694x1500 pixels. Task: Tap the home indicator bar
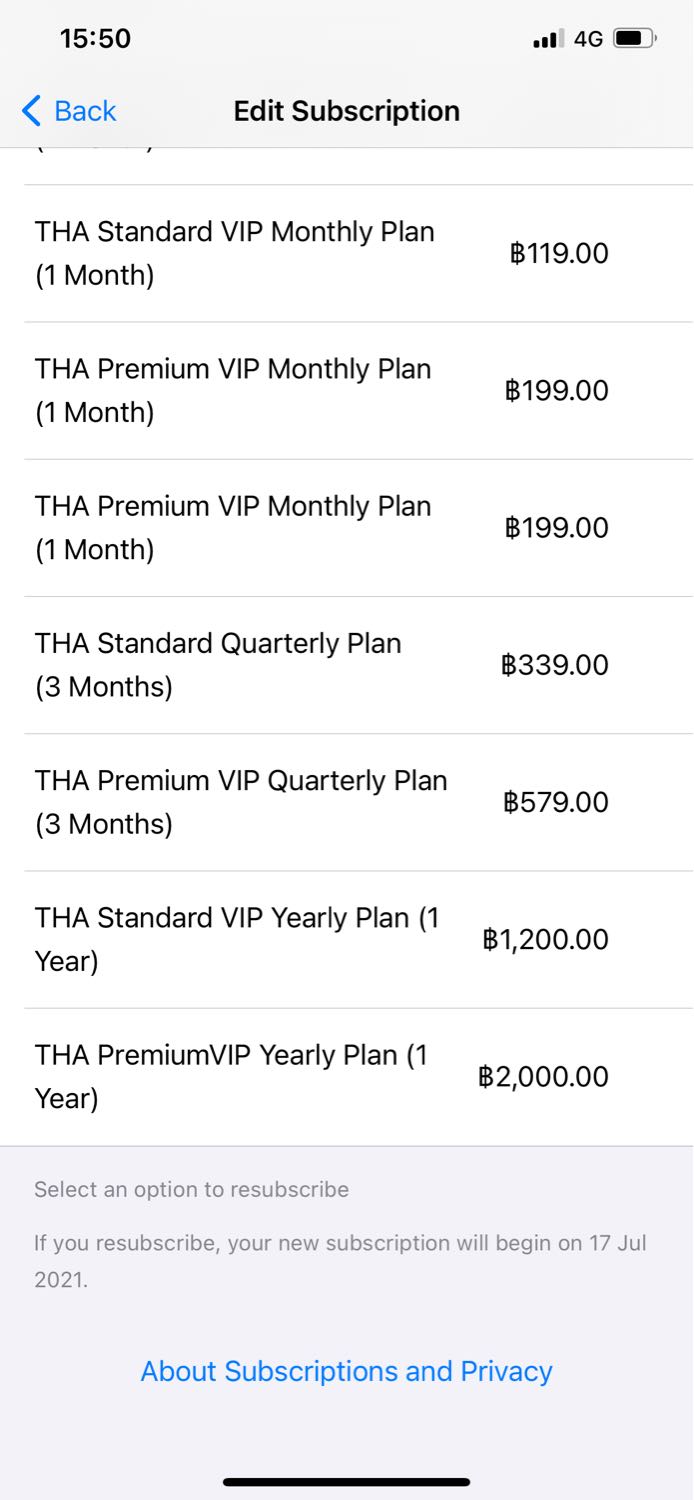pyautogui.click(x=346, y=1482)
